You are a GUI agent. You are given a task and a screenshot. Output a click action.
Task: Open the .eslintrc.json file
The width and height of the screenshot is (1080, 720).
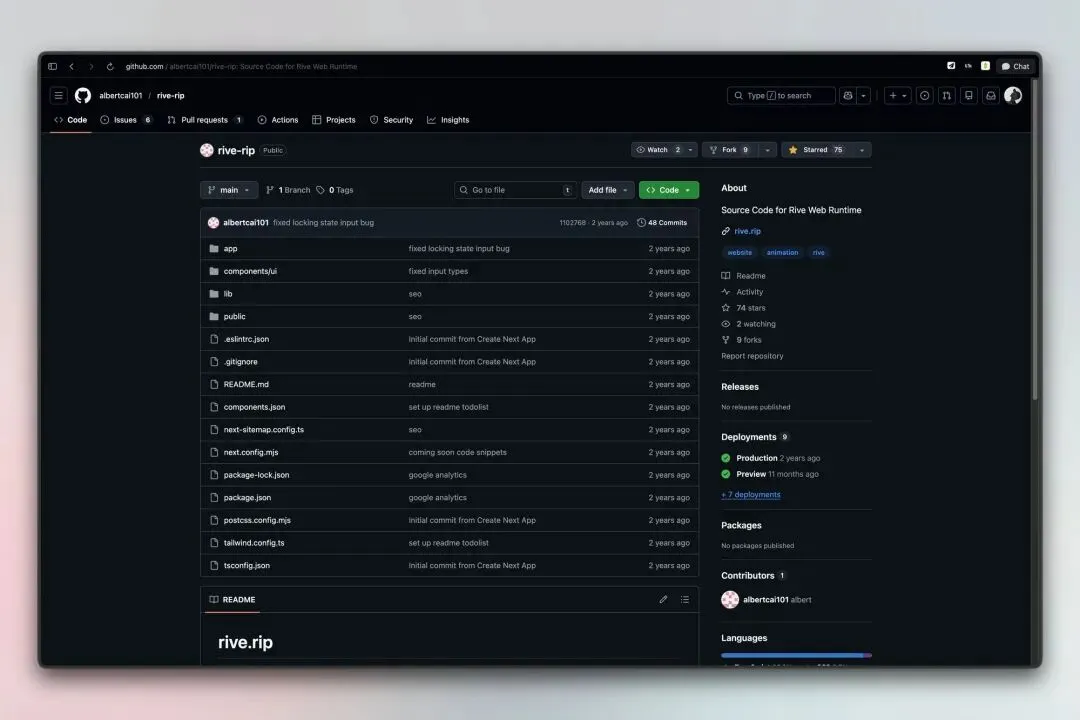246,339
